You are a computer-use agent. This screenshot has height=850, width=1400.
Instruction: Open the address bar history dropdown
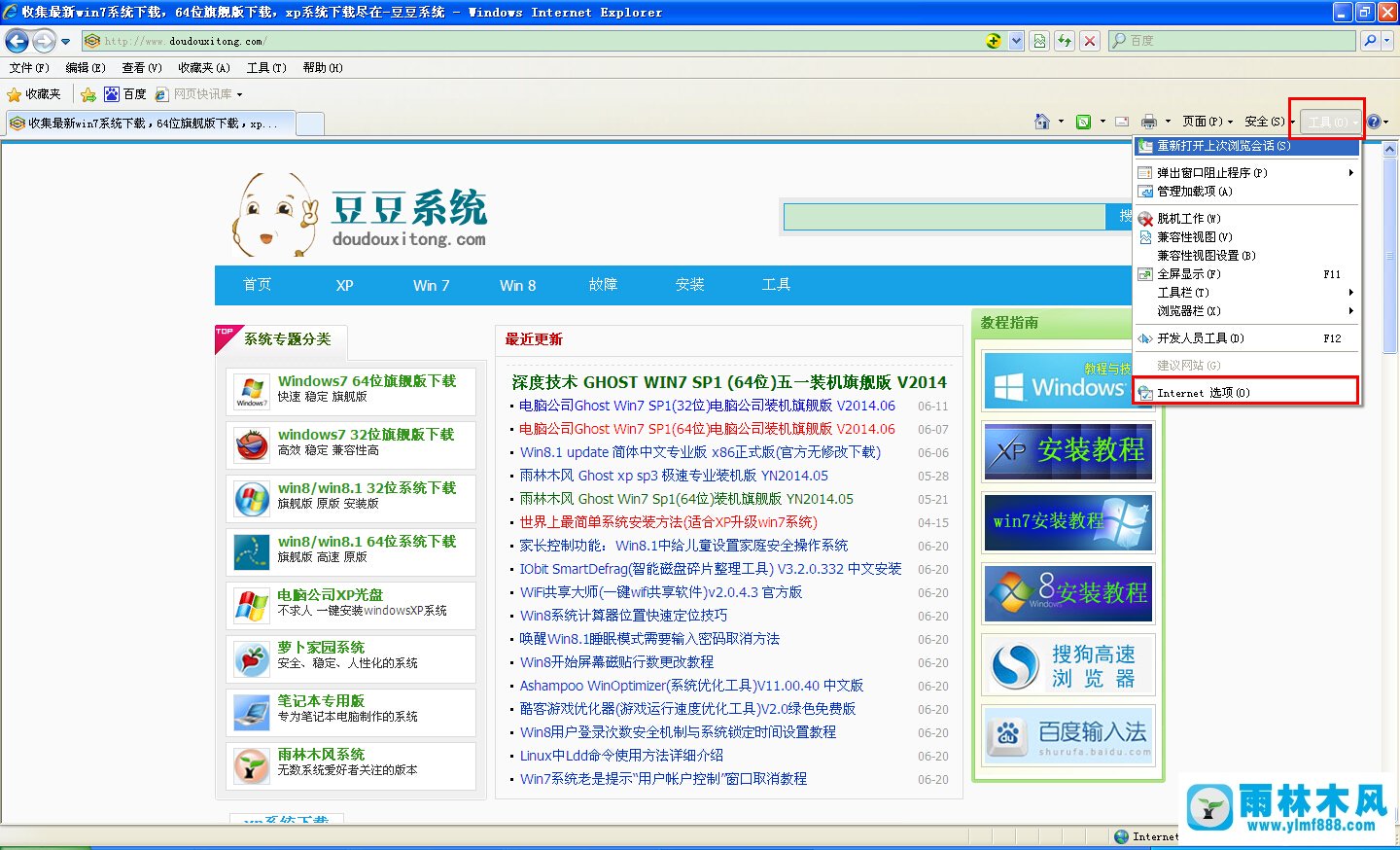tap(1016, 41)
